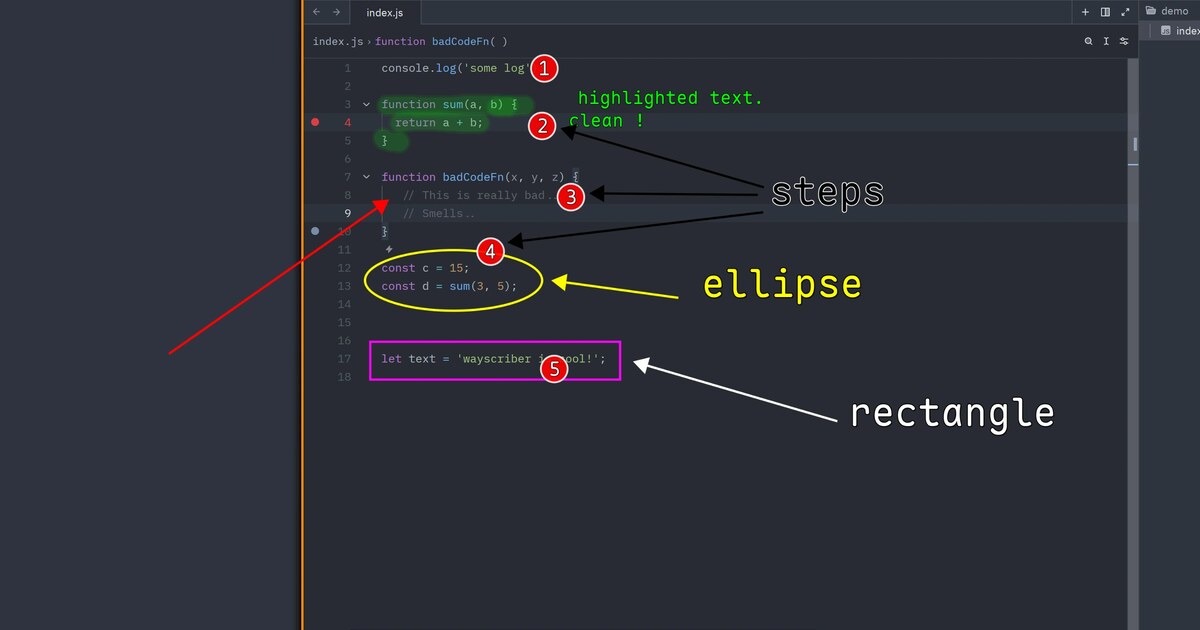Collapse the badCodeFn fold chevron

click(366, 177)
